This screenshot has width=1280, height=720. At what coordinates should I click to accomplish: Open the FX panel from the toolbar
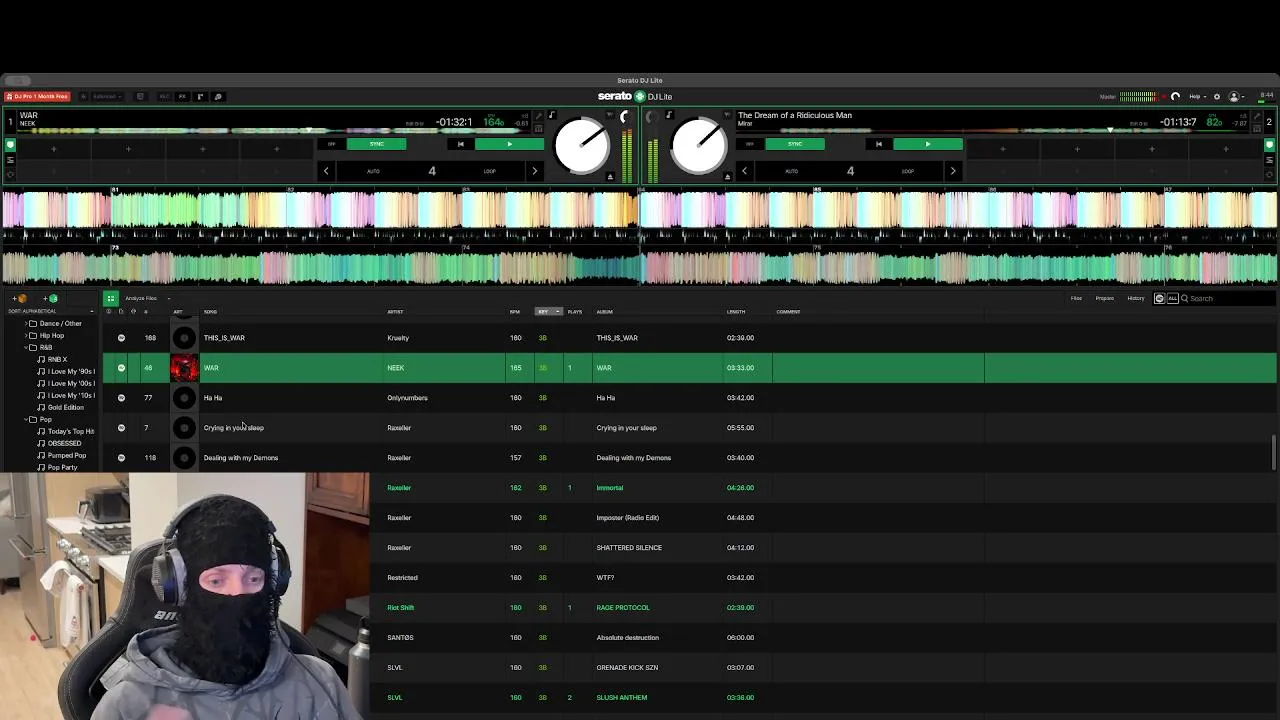point(182,97)
